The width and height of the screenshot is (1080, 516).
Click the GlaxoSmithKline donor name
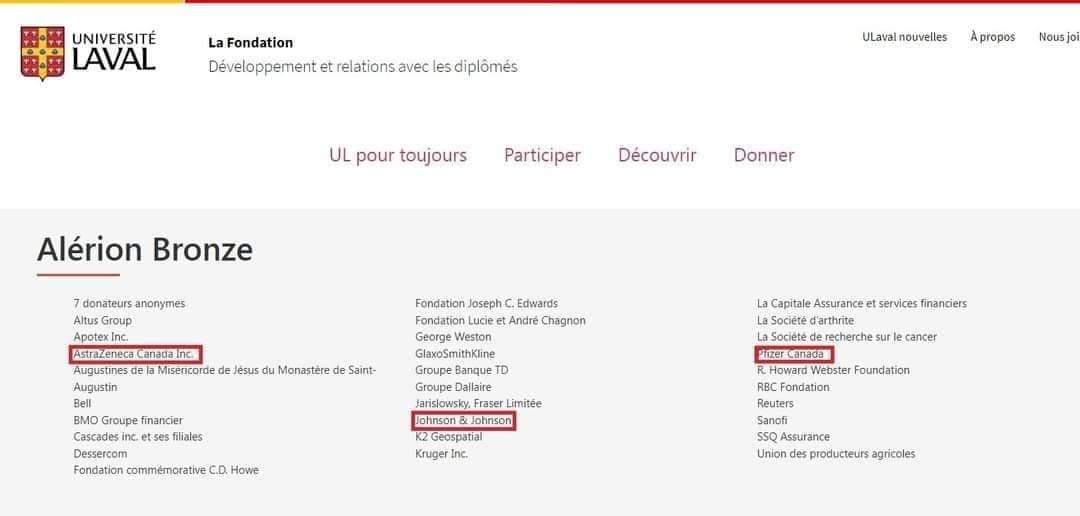click(x=455, y=354)
